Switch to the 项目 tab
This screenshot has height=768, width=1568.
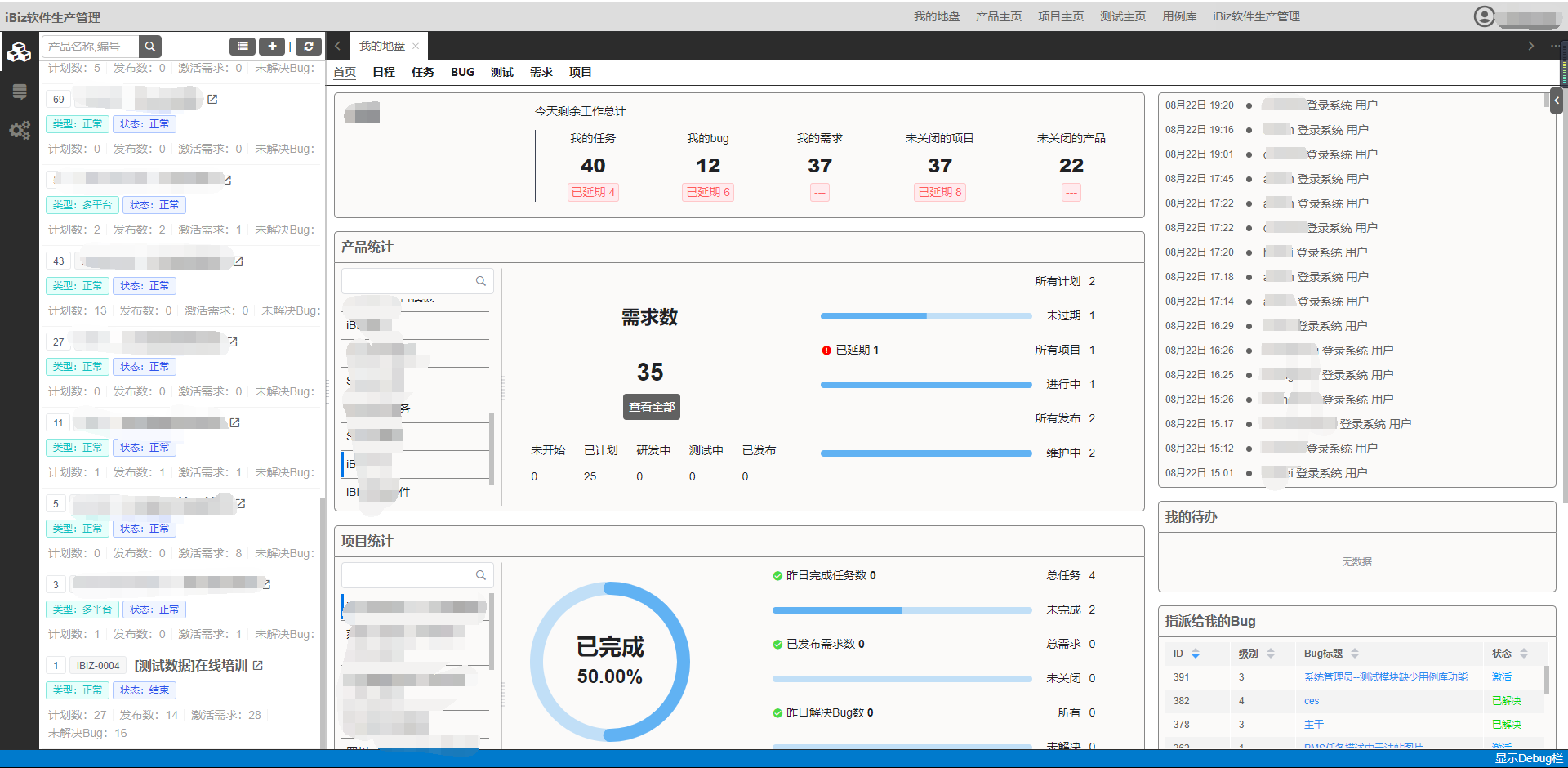(x=581, y=72)
